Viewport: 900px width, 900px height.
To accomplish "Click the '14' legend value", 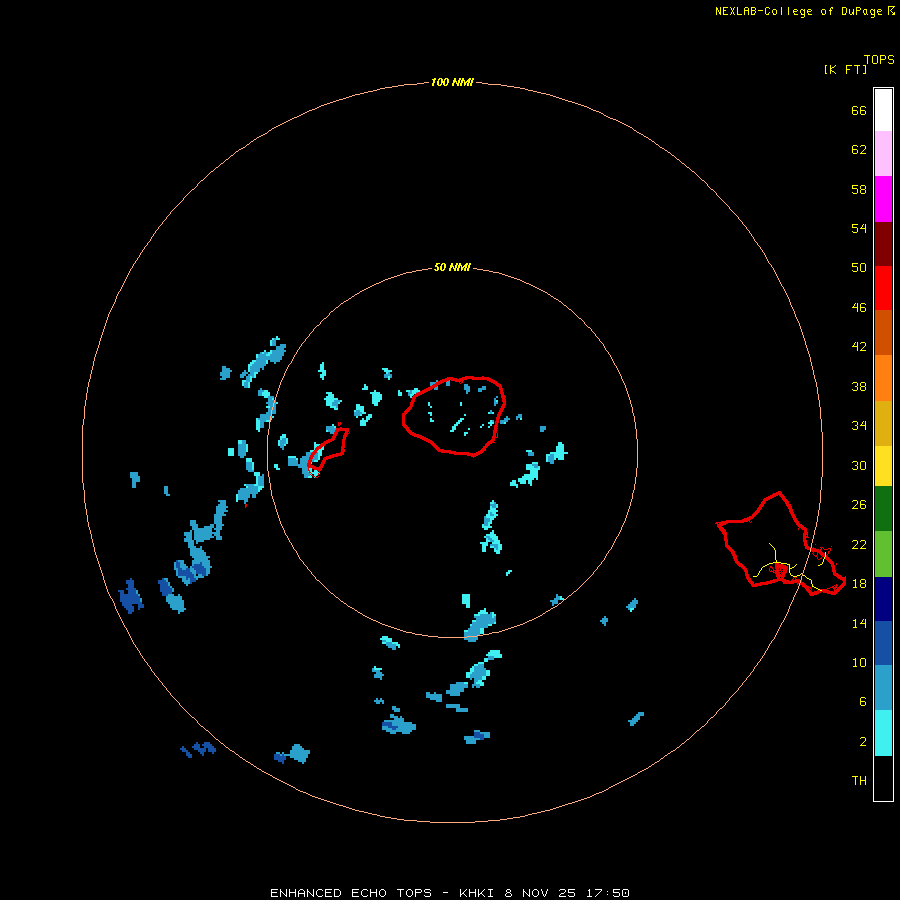I will (x=859, y=623).
